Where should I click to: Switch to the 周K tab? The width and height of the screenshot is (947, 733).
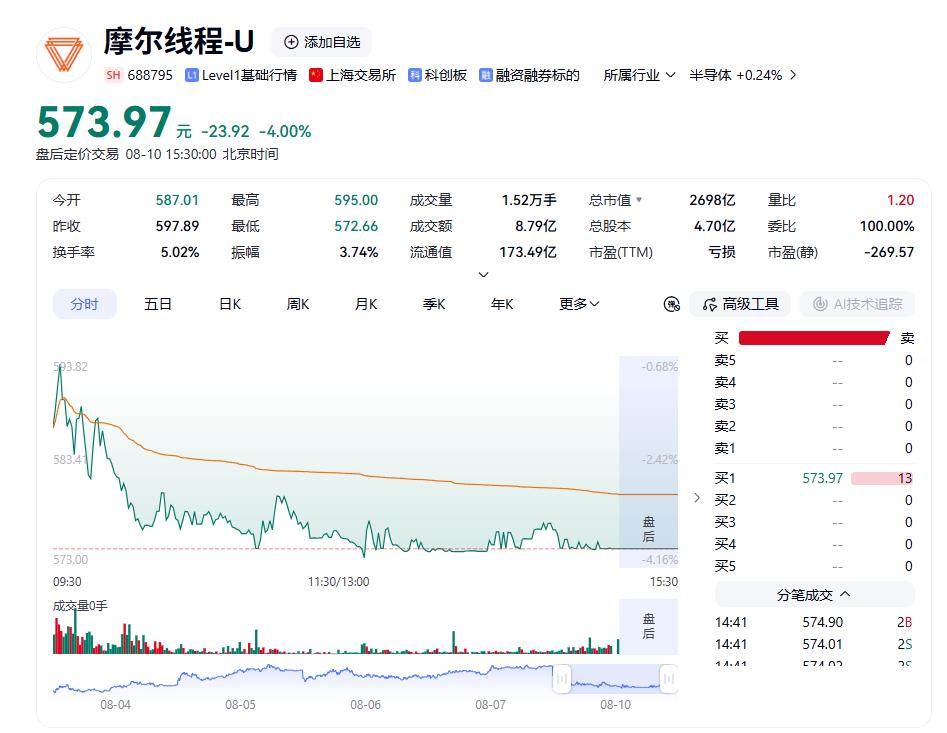point(298,304)
